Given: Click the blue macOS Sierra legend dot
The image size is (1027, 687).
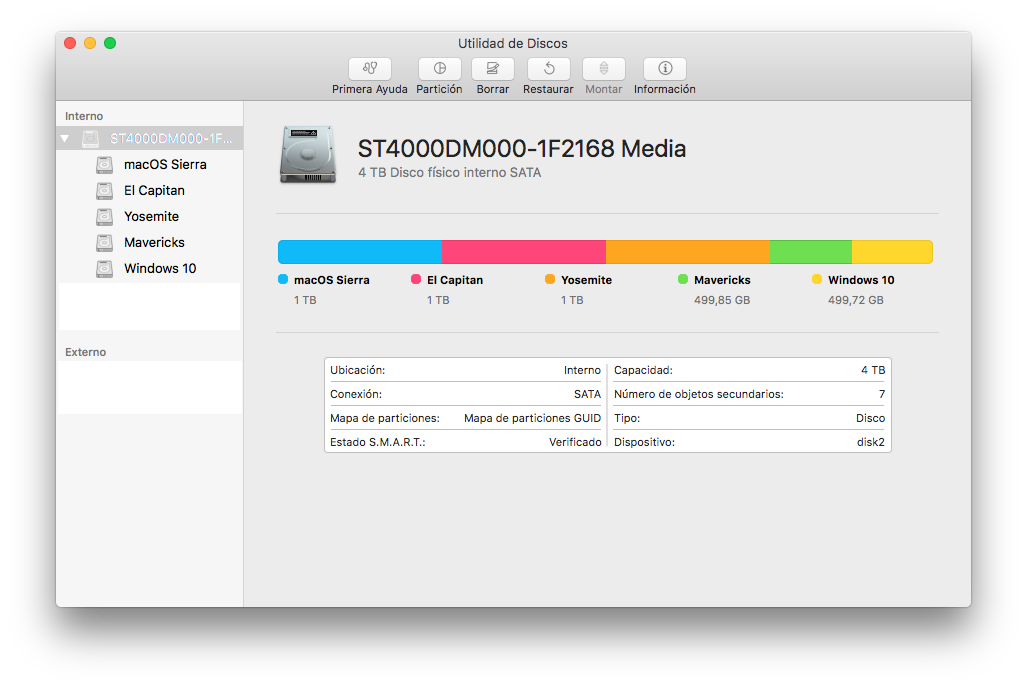Looking at the screenshot, I should tap(283, 279).
